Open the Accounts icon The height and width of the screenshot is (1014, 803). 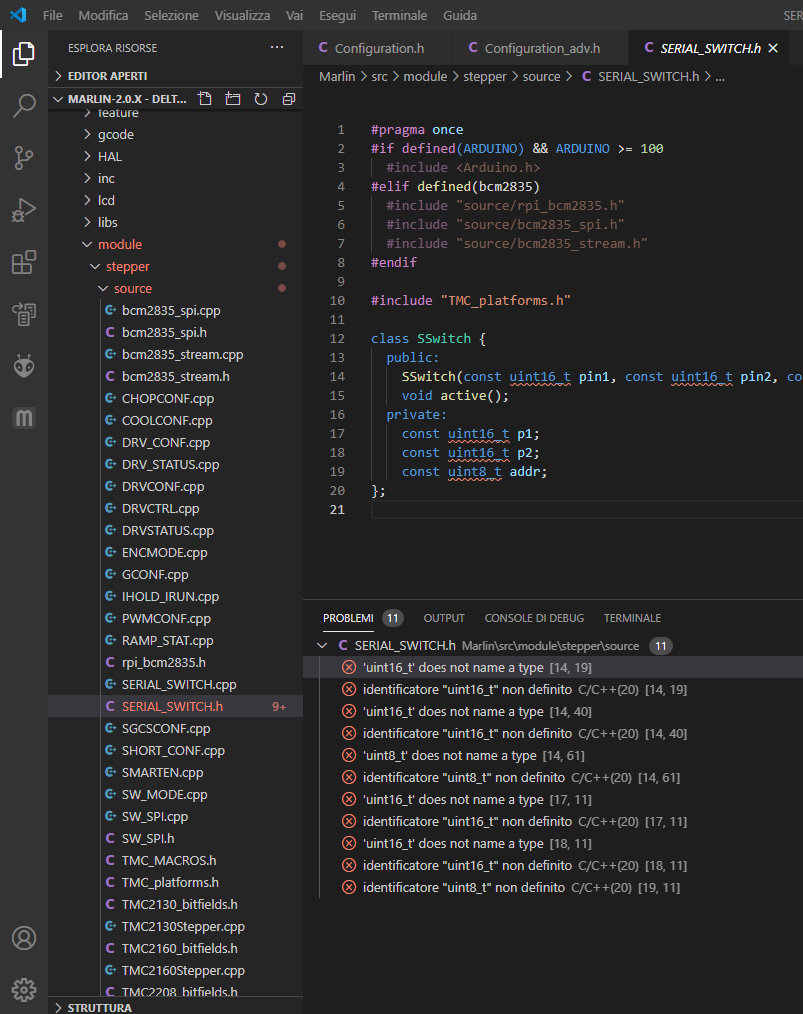click(x=24, y=938)
